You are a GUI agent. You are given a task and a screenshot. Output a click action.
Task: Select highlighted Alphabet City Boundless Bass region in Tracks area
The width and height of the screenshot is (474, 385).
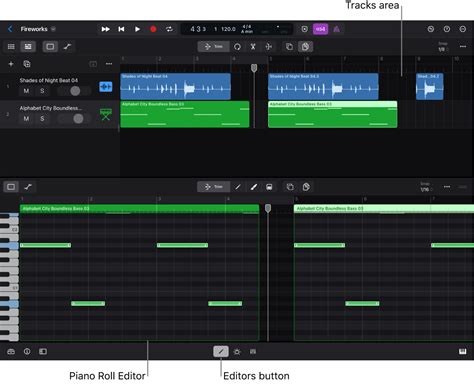click(x=333, y=114)
